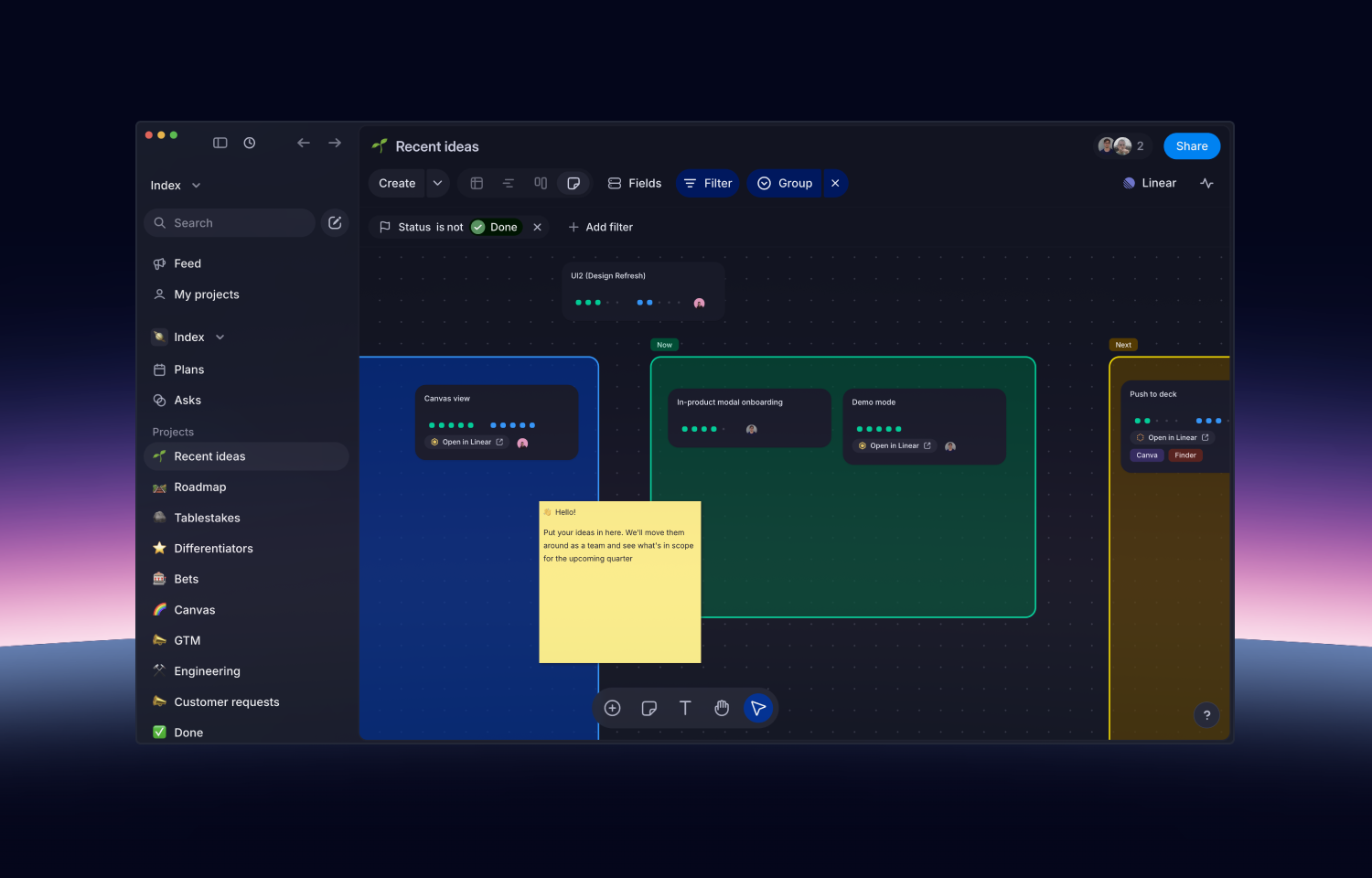Click the Create button
Image resolution: width=1372 pixels, height=878 pixels.
(397, 183)
